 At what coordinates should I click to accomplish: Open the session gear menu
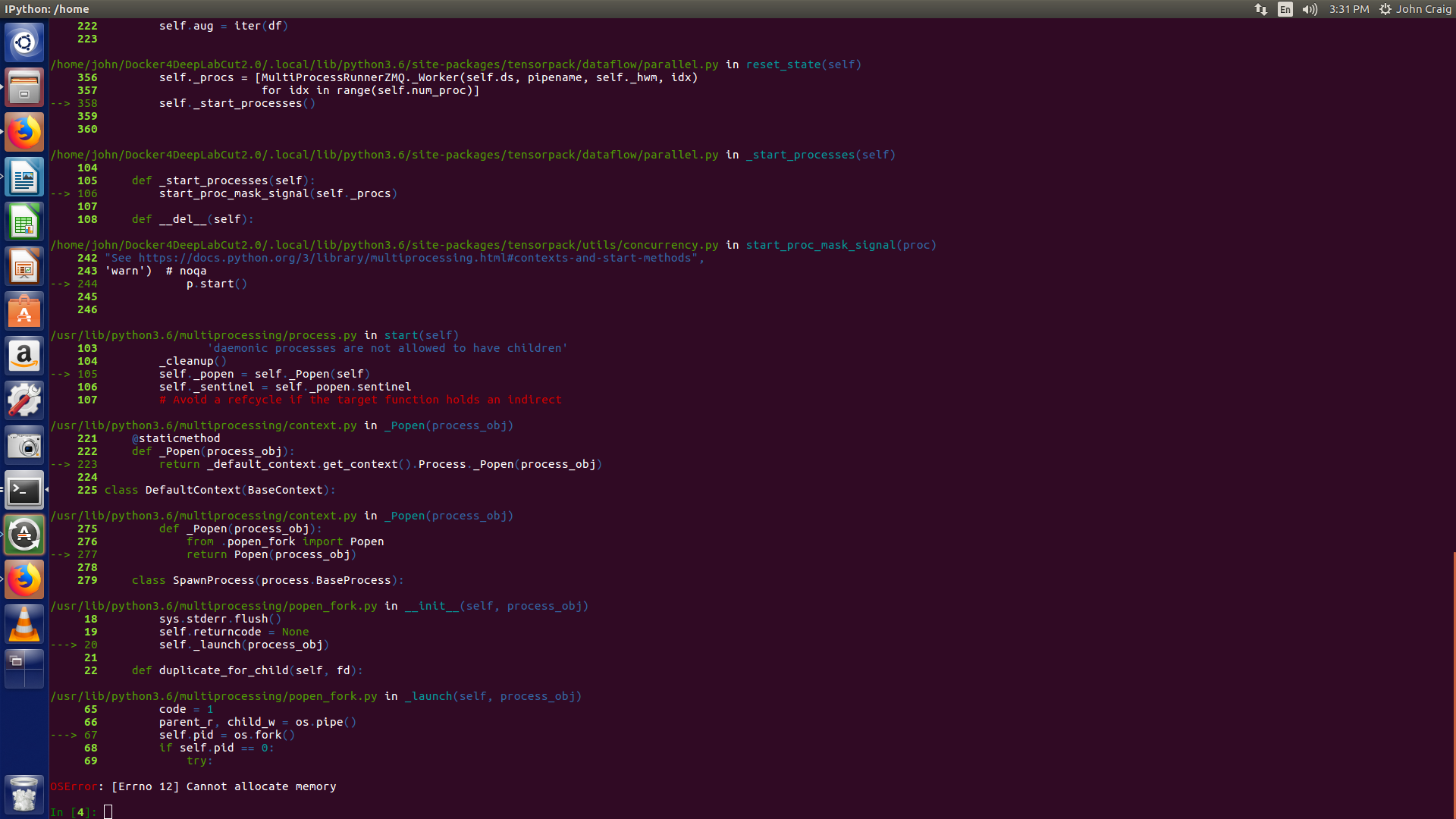[1385, 10]
